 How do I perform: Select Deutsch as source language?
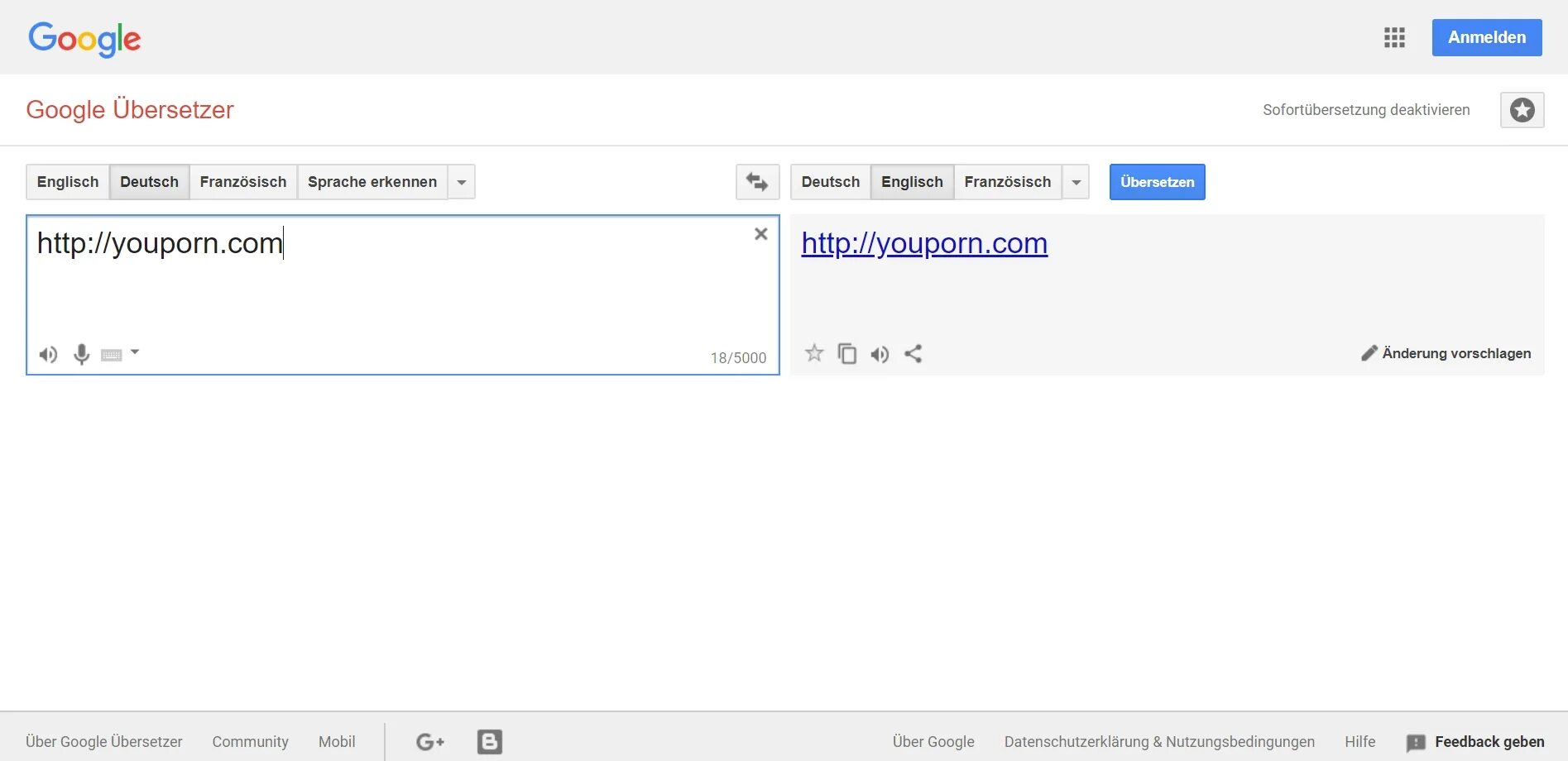149,182
